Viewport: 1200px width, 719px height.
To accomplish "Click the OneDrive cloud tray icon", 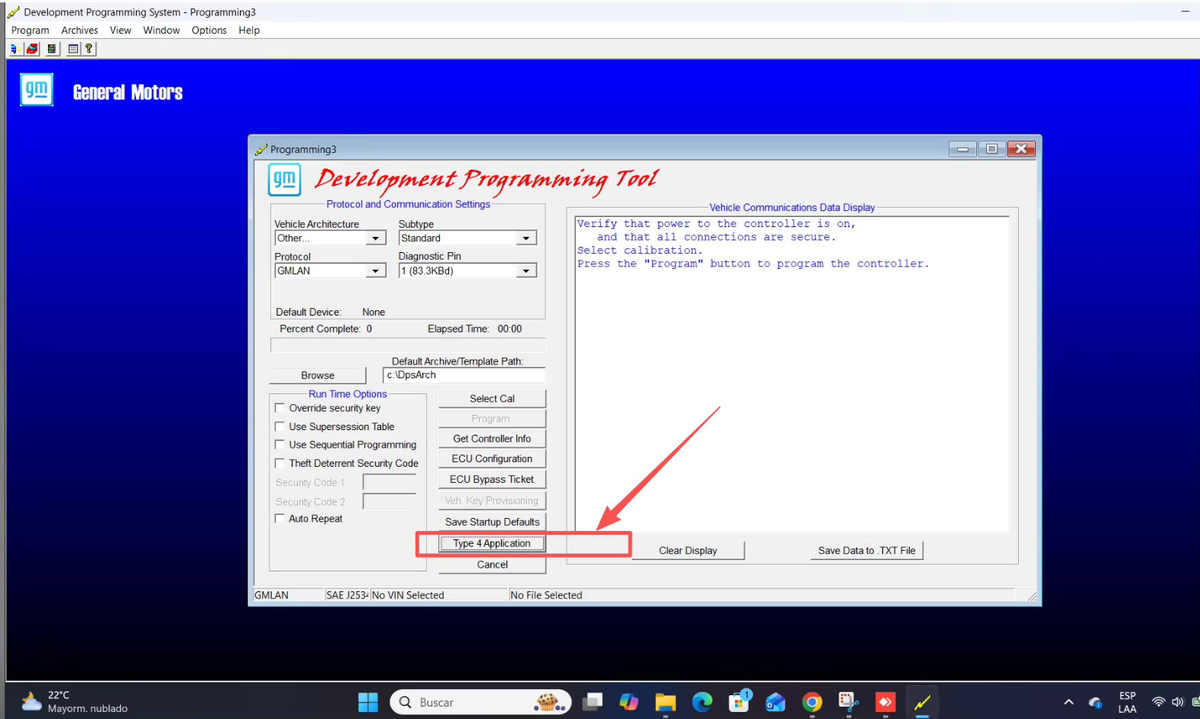I will [1096, 702].
